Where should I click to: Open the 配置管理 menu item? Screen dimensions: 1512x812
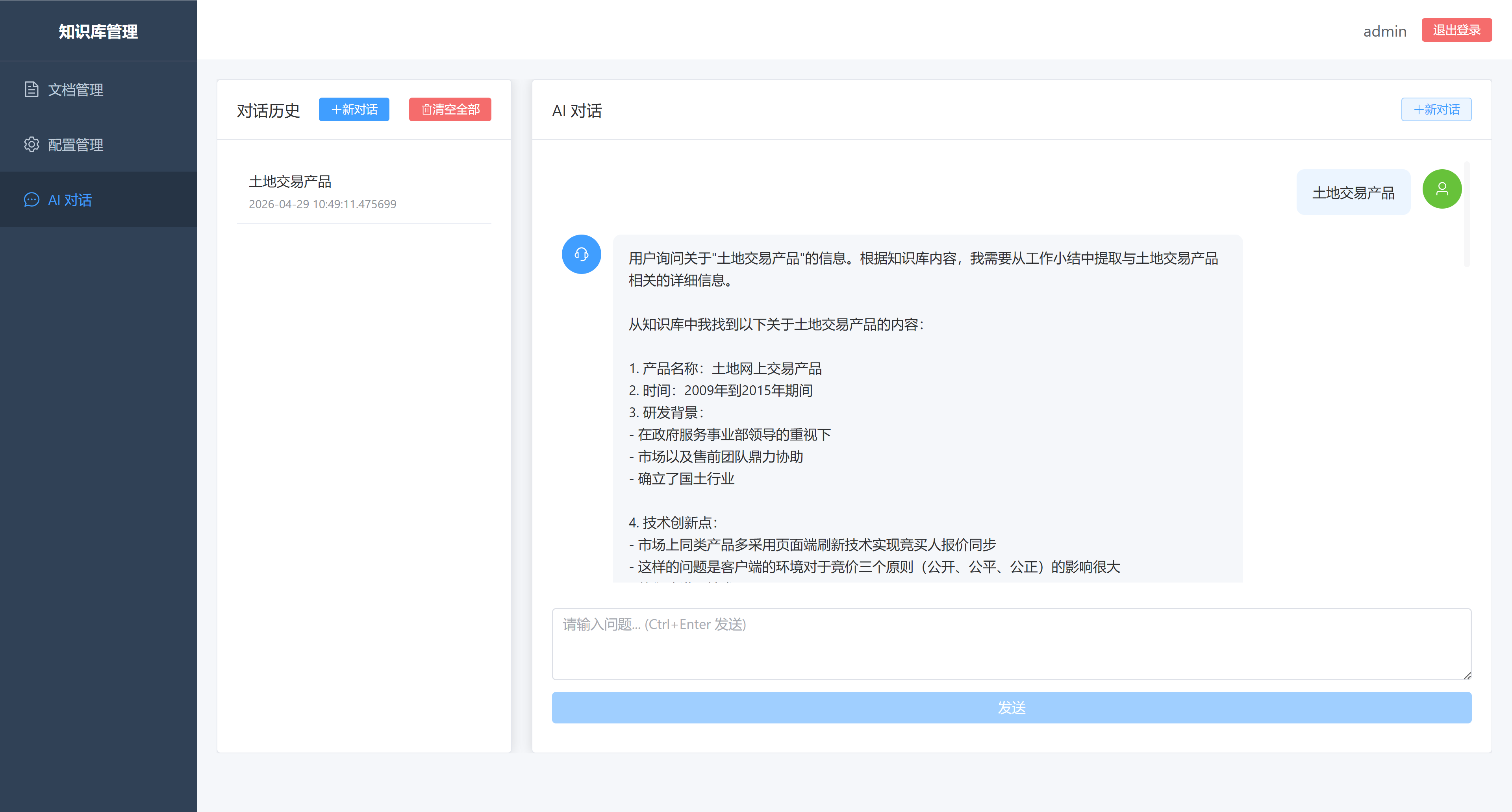click(98, 144)
